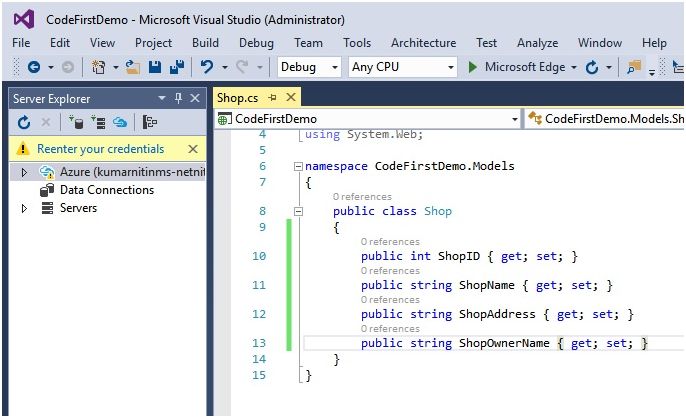Toggle pin on the Shop.cs tab

pyautogui.click(x=273, y=98)
